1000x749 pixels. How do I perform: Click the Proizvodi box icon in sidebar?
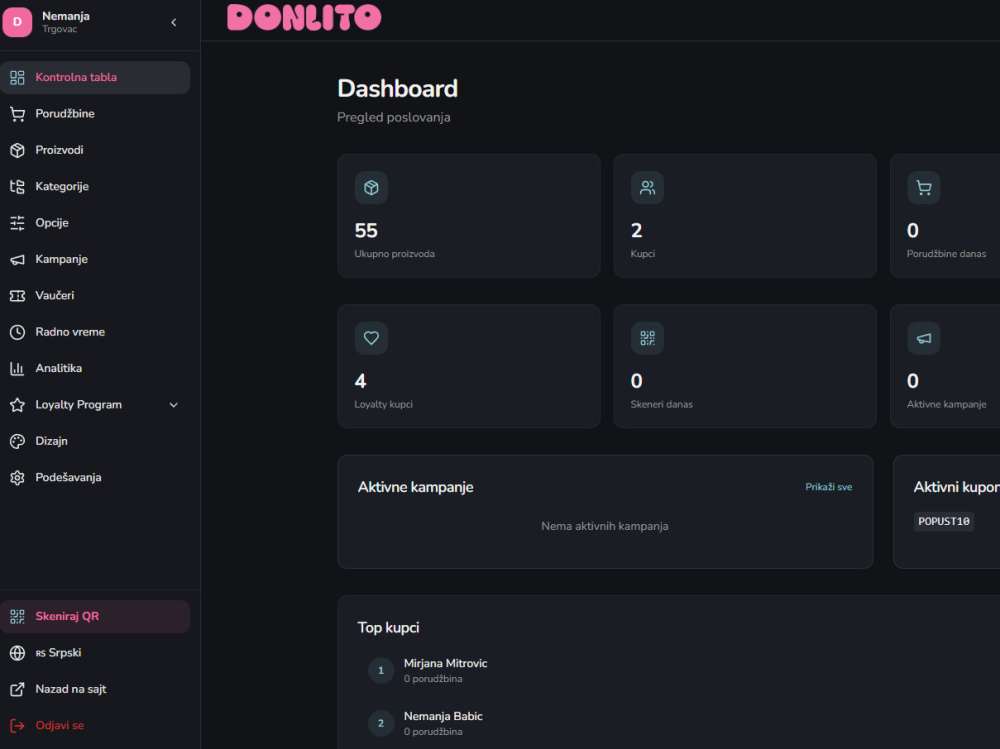coord(17,151)
